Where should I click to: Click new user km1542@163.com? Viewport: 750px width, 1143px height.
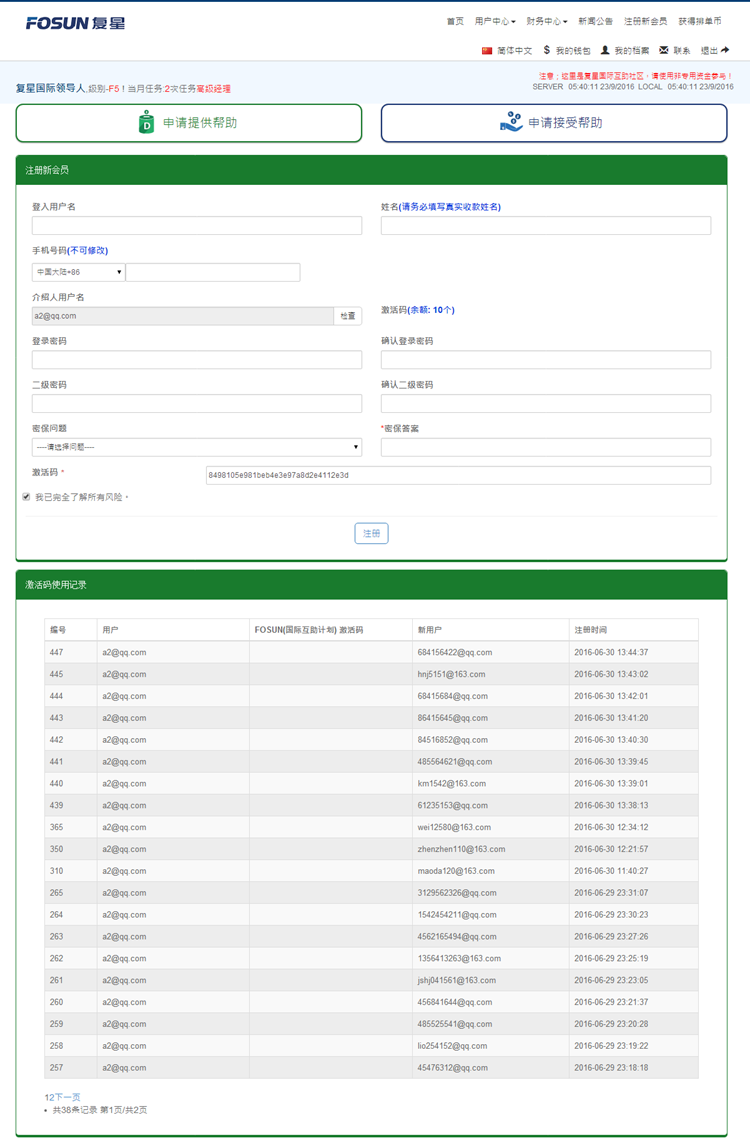(451, 784)
